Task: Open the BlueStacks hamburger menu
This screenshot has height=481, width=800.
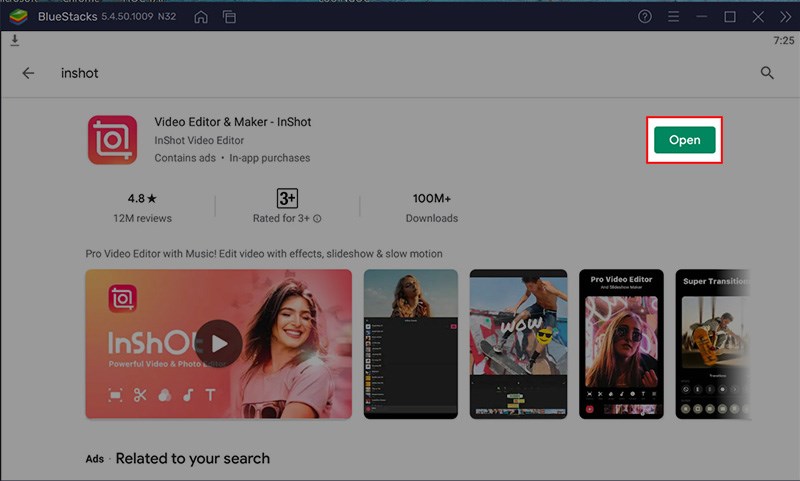Action: [x=673, y=17]
